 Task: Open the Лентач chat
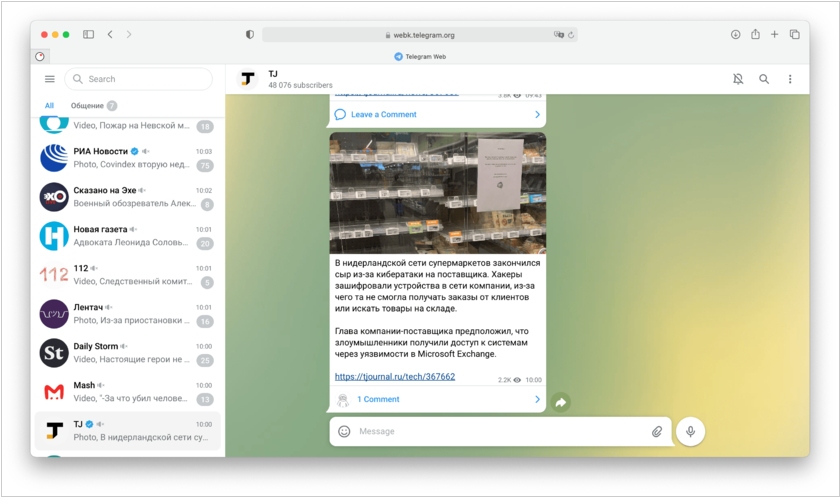click(128, 314)
